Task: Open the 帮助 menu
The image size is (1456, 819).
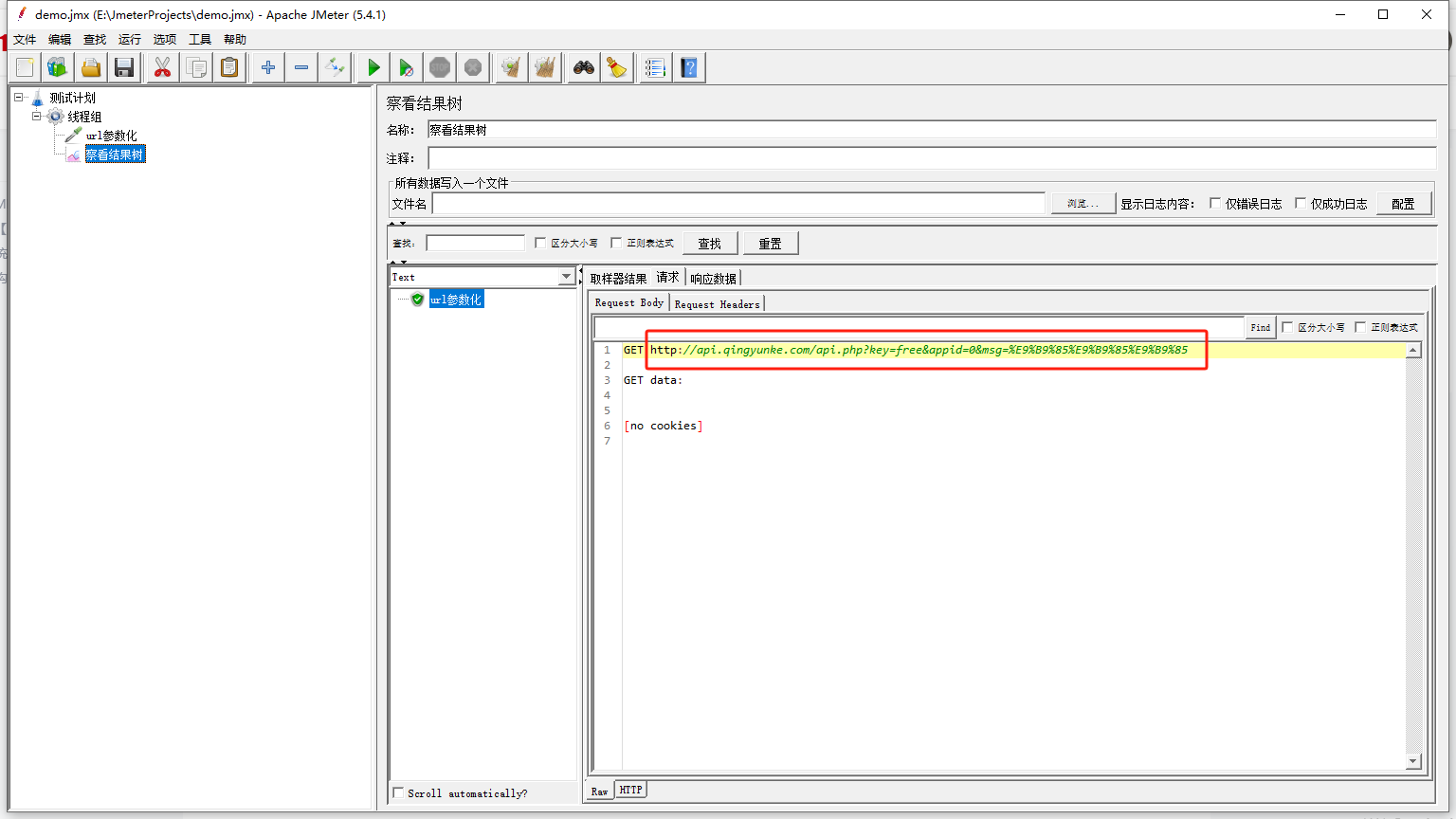Action: click(x=235, y=40)
